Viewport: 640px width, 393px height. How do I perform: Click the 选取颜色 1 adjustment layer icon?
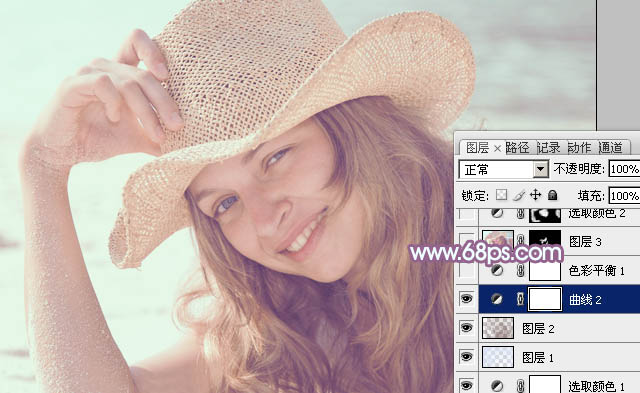497,385
